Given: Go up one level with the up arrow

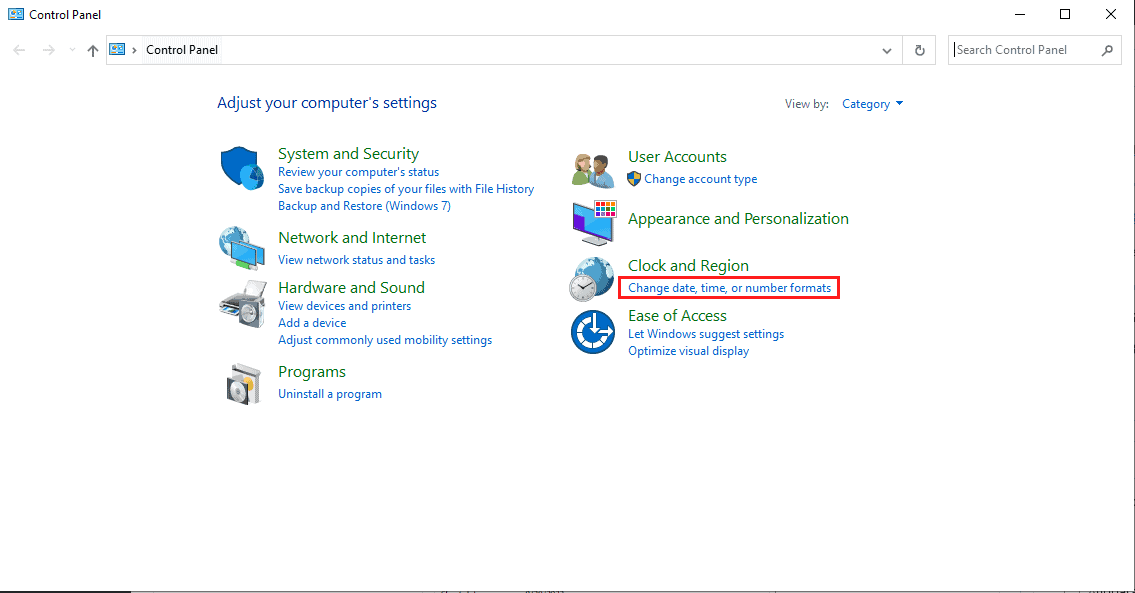Looking at the screenshot, I should click(93, 50).
